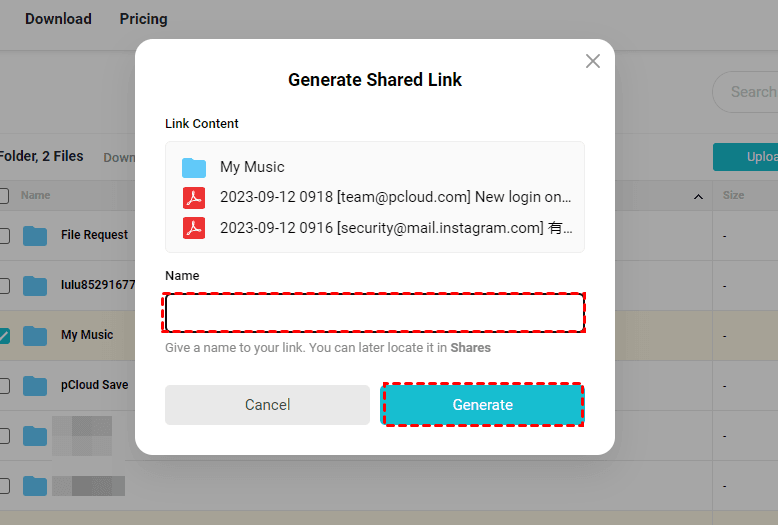Click the PDF icon for team@pcloud.com file
The width and height of the screenshot is (778, 525).
pyautogui.click(x=194, y=197)
